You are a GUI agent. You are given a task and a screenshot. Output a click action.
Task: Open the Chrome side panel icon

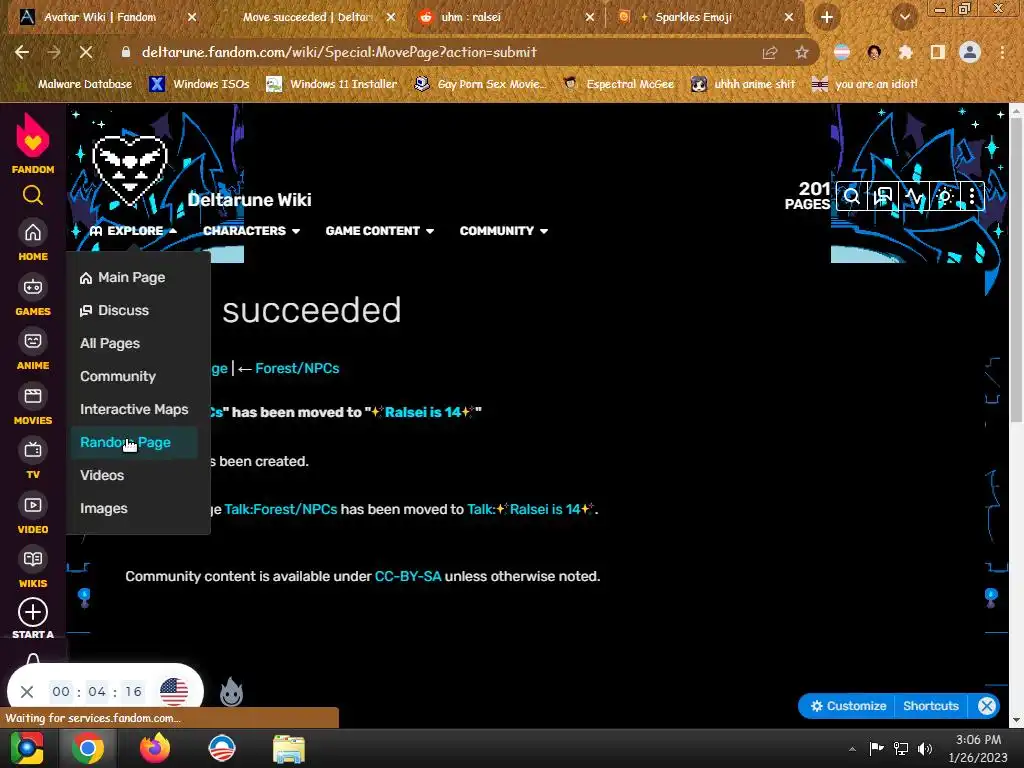click(x=938, y=52)
